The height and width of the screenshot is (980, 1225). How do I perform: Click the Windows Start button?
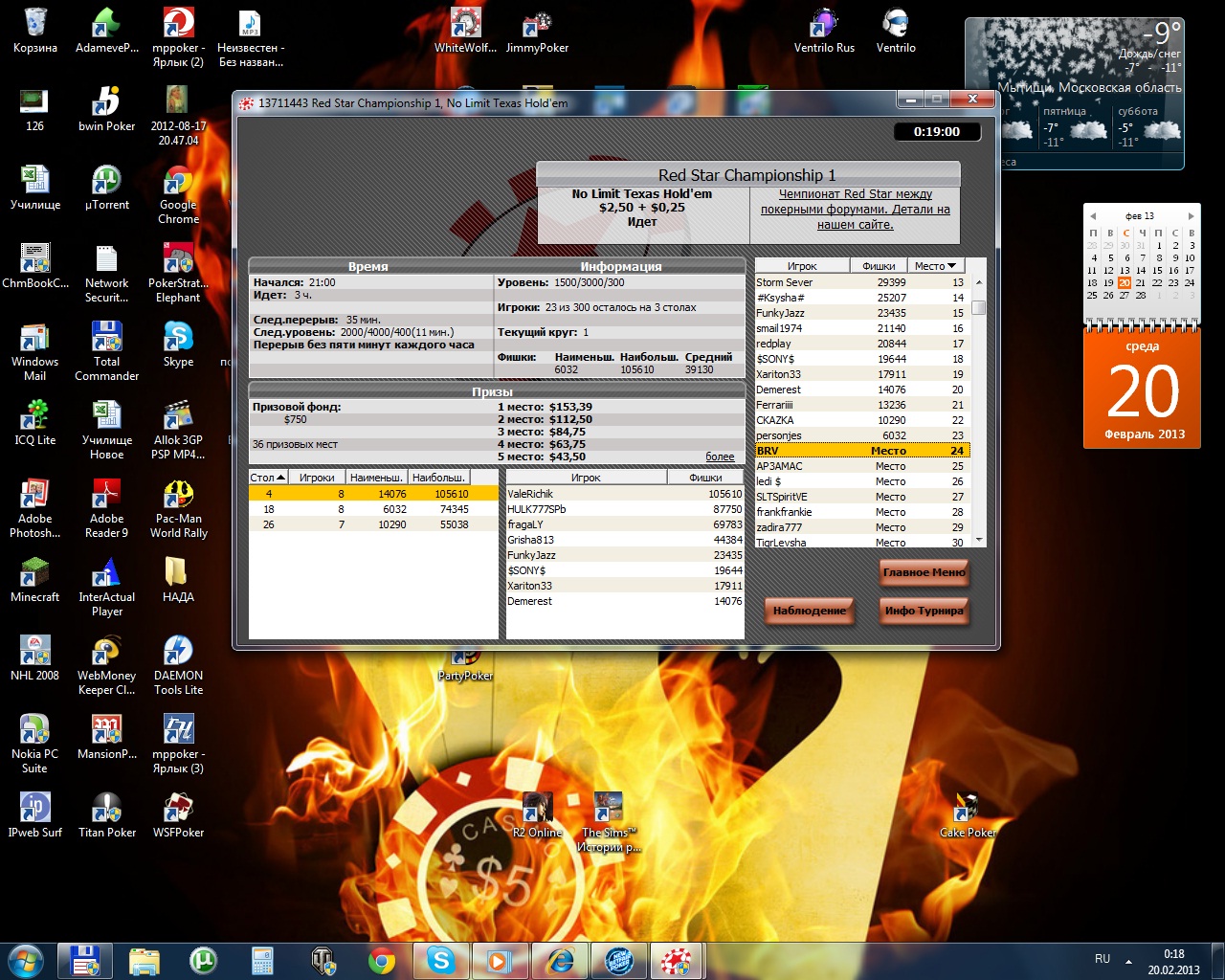(x=26, y=960)
